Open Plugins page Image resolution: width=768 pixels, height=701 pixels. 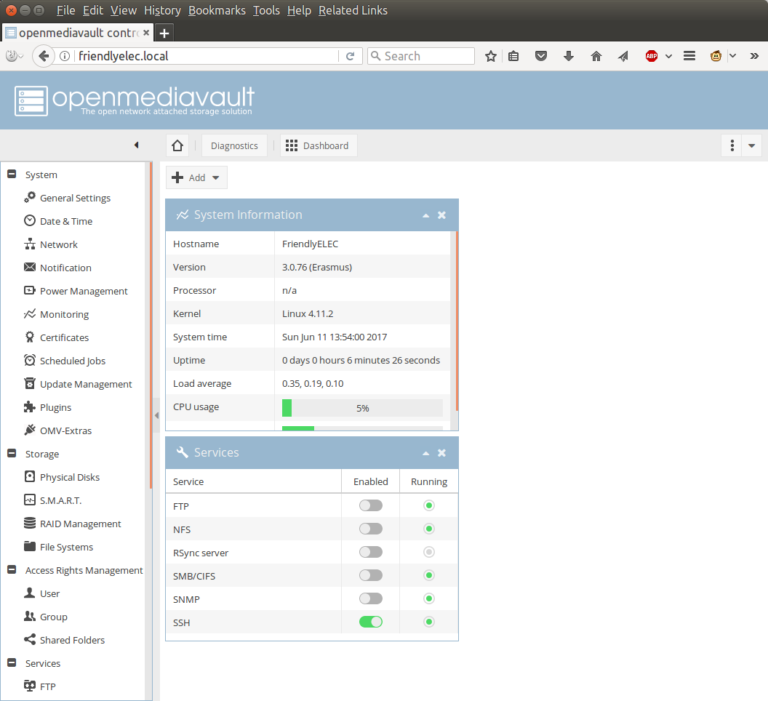pos(55,408)
